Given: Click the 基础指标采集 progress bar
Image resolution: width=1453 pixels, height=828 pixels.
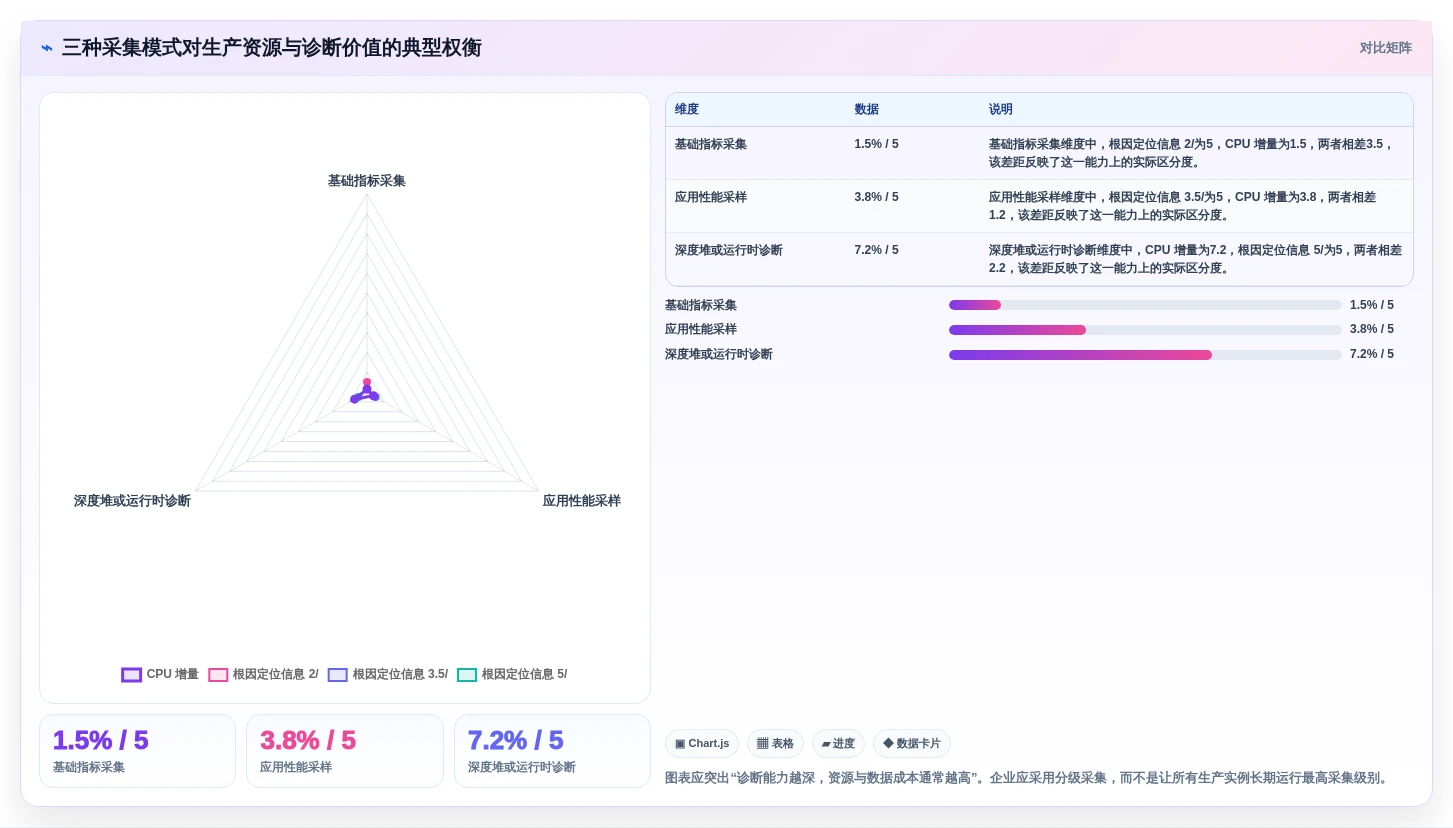Looking at the screenshot, I should point(1145,305).
